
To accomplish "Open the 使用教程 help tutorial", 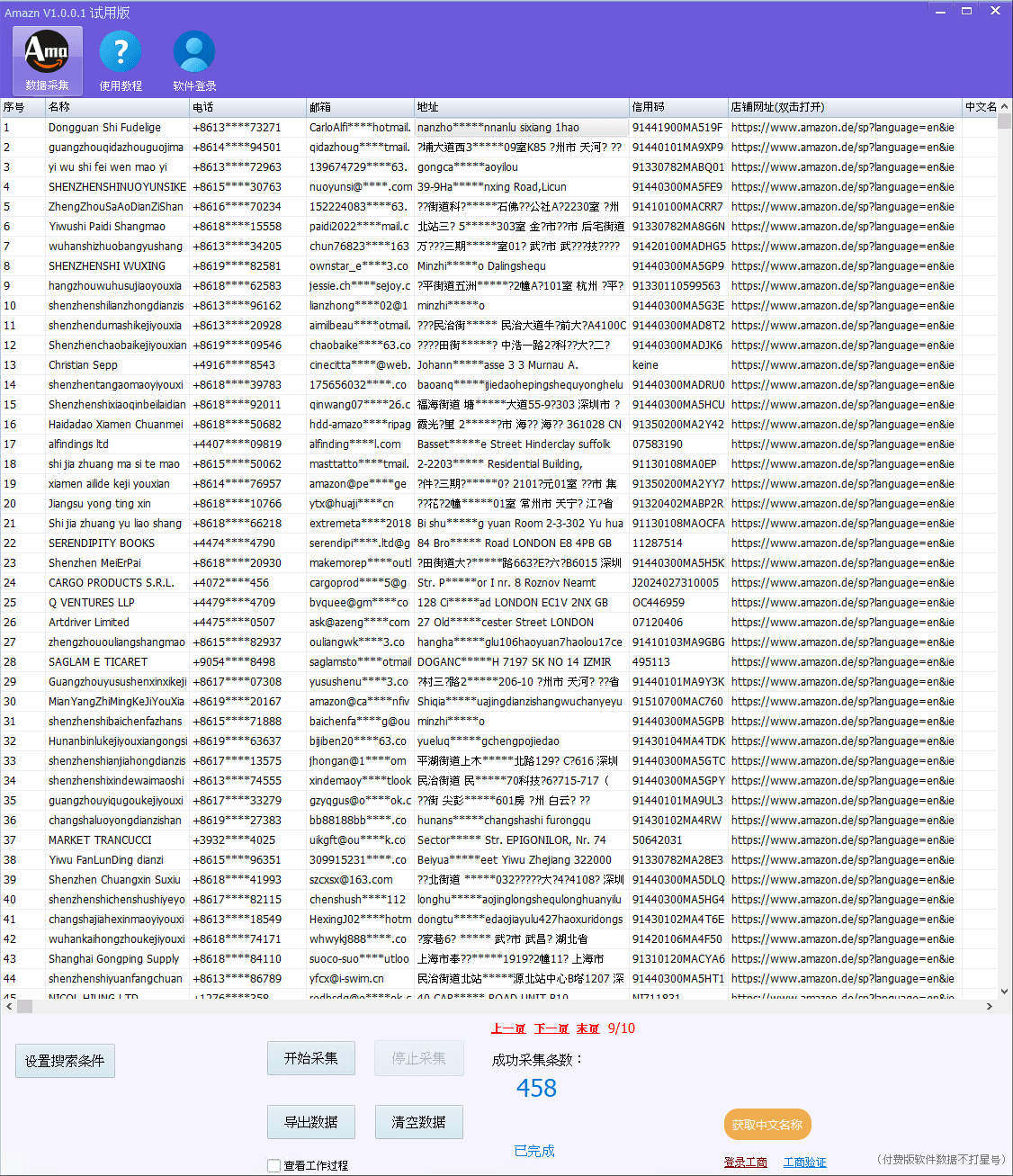I will click(x=121, y=60).
